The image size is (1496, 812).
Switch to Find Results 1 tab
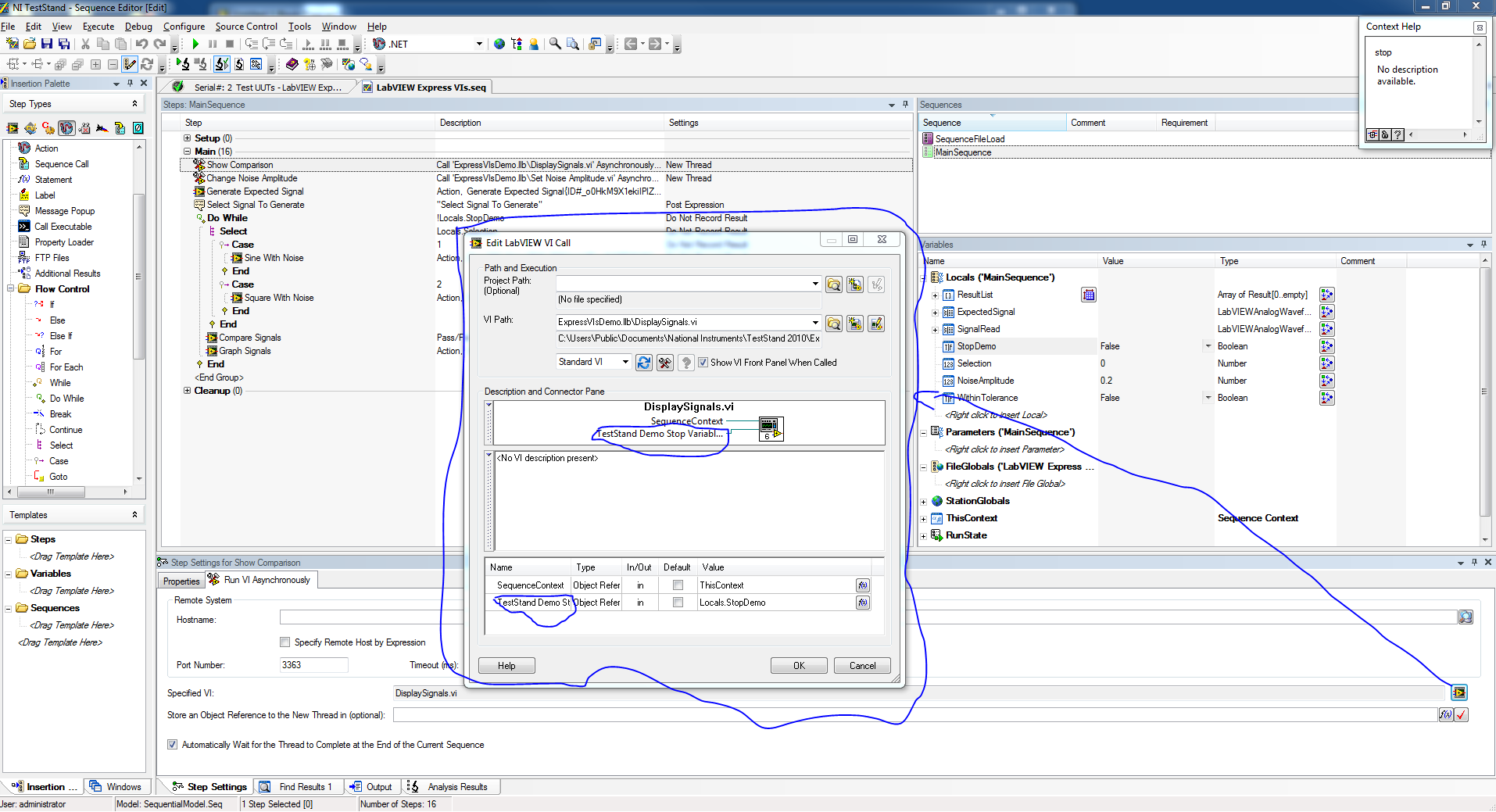click(x=297, y=787)
